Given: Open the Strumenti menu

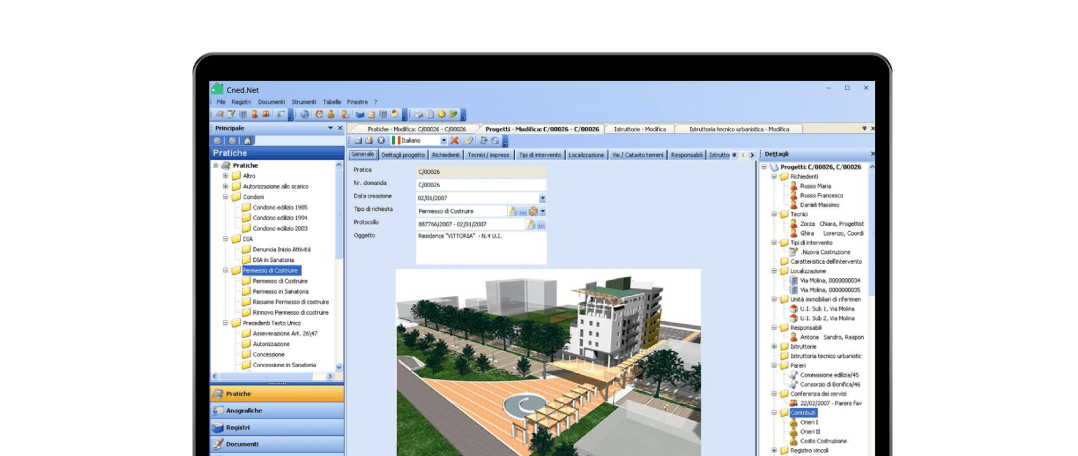Looking at the screenshot, I should (x=303, y=102).
